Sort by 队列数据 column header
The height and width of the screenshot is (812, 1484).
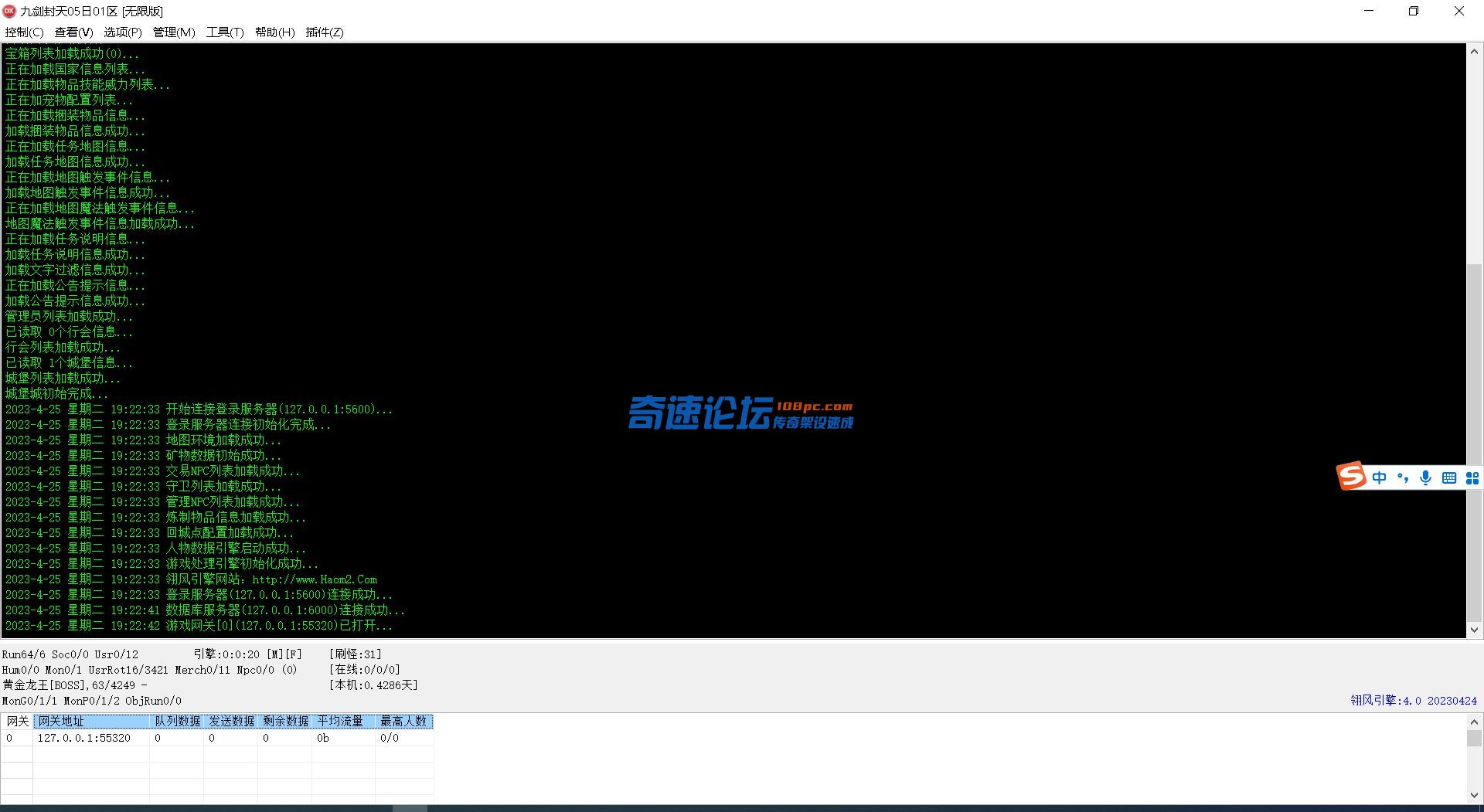tap(177, 721)
